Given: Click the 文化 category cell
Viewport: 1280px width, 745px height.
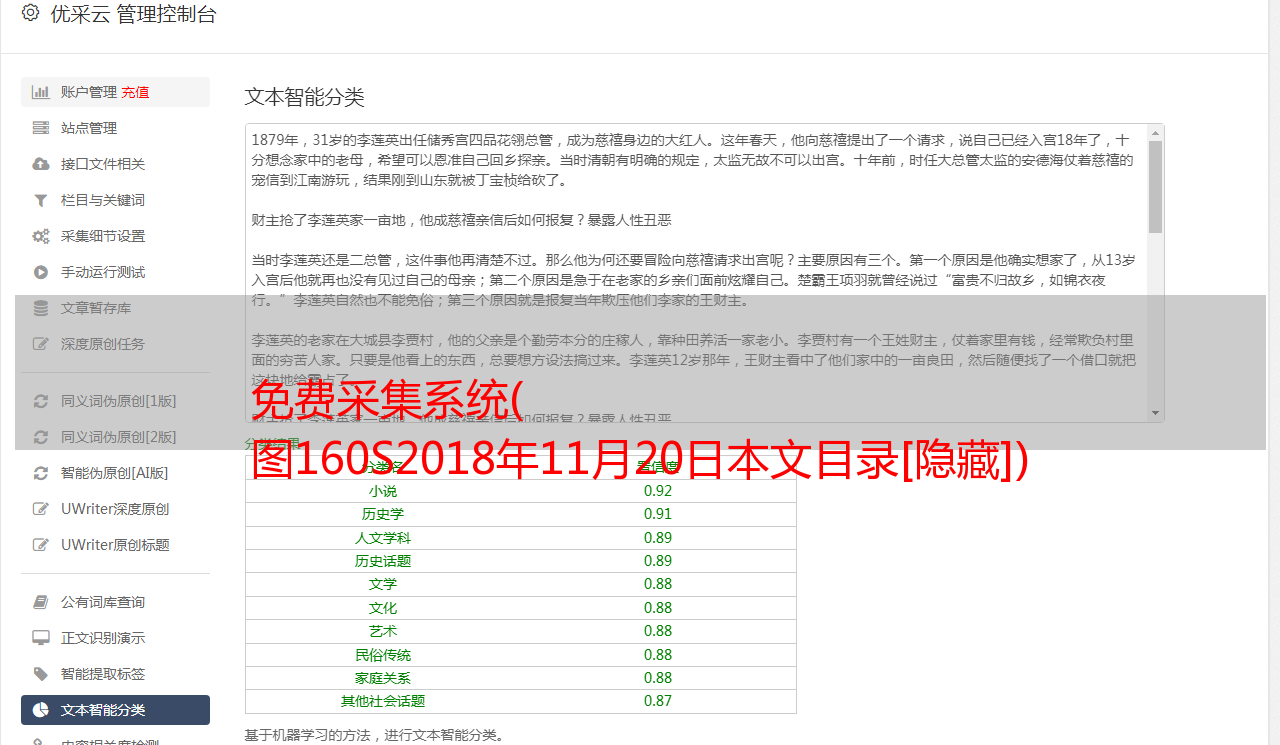Looking at the screenshot, I should click(383, 608).
